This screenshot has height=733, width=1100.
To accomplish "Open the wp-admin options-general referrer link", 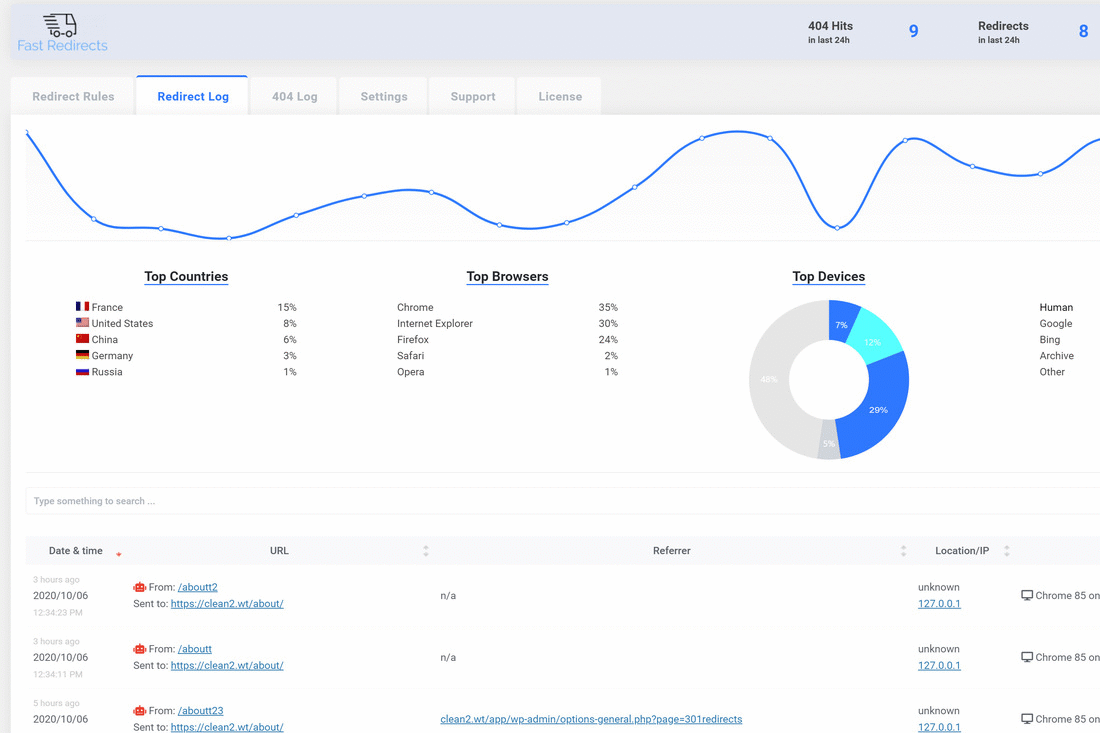I will (591, 719).
